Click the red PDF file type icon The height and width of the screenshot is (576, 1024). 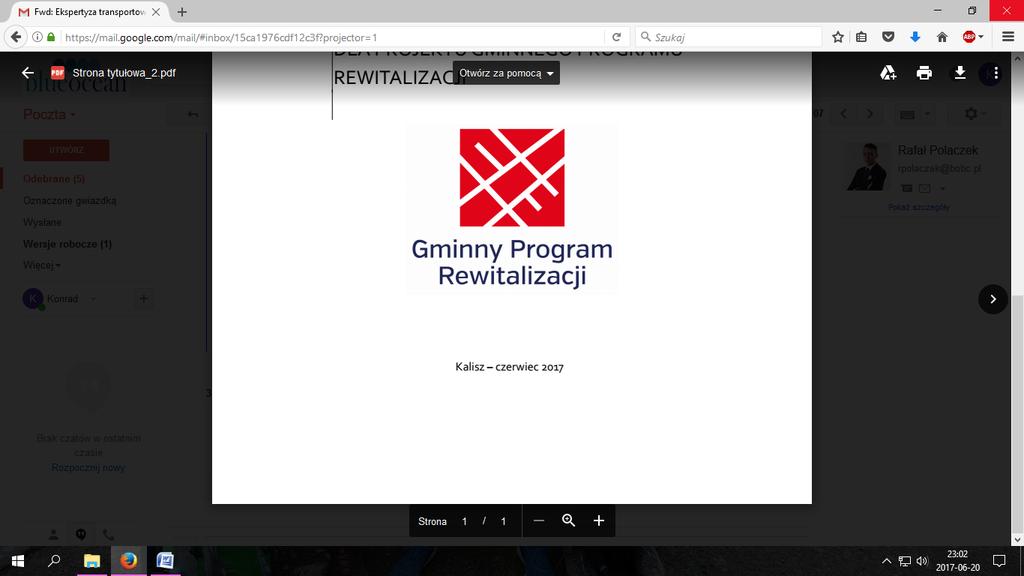pos(57,72)
